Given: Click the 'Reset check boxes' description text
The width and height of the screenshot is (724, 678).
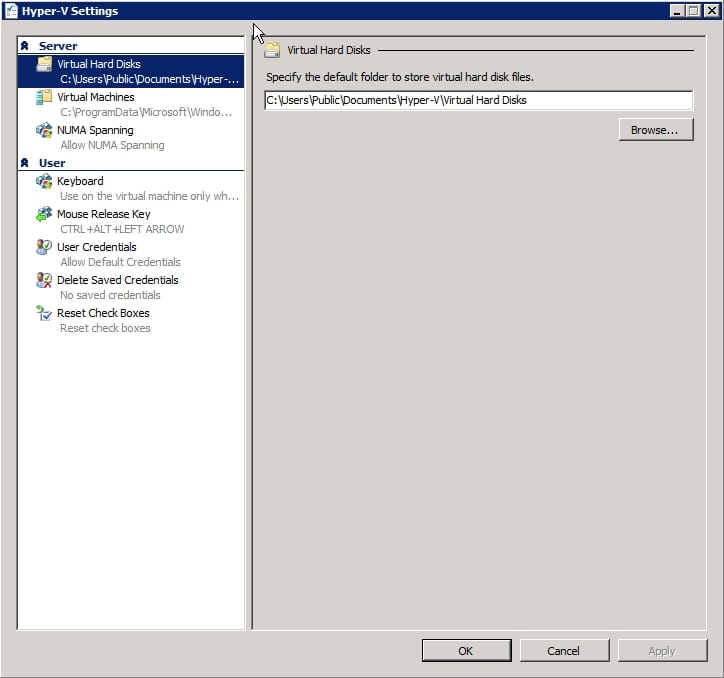Looking at the screenshot, I should click(x=105, y=328).
